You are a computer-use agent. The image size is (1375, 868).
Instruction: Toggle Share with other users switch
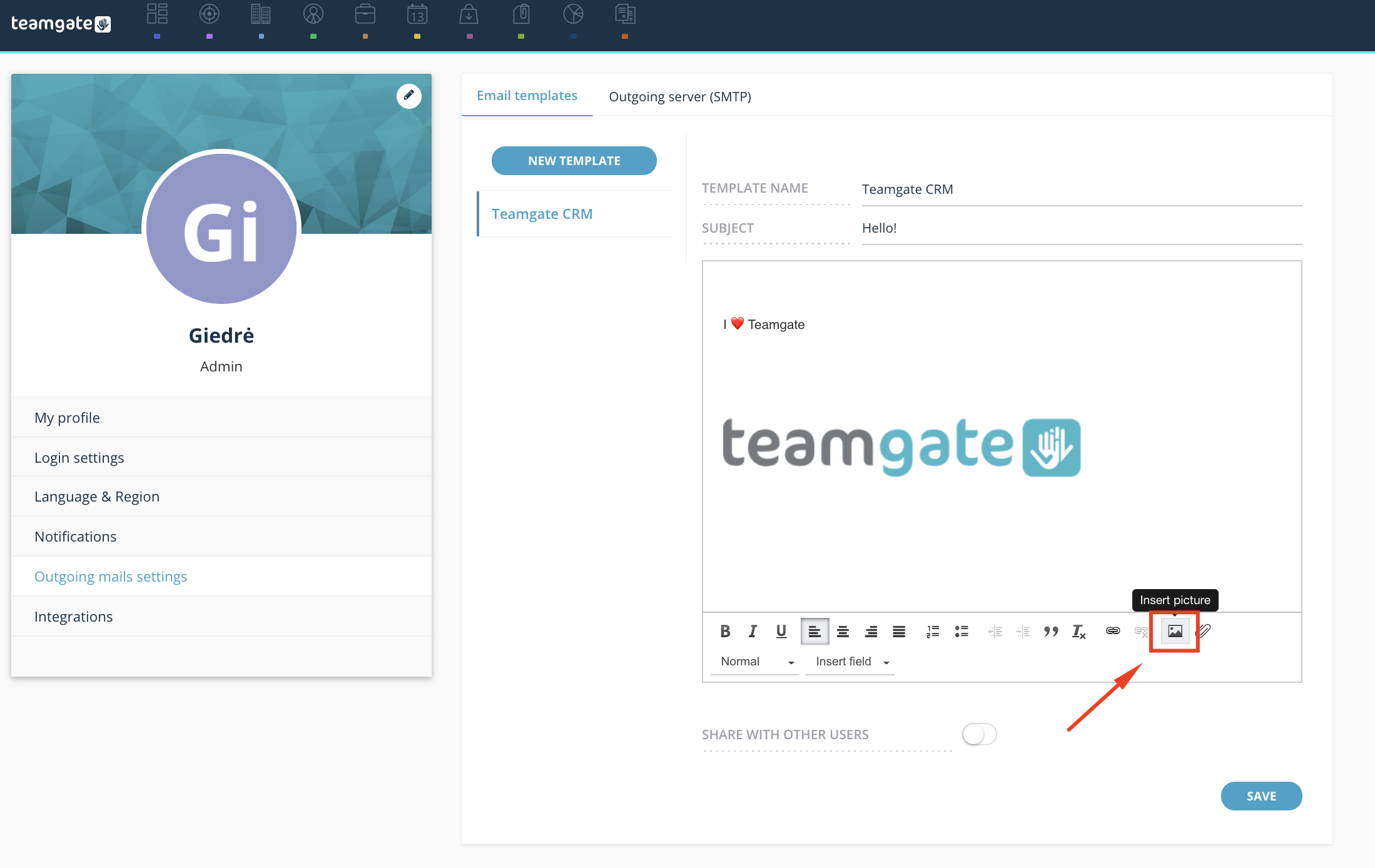coord(979,734)
